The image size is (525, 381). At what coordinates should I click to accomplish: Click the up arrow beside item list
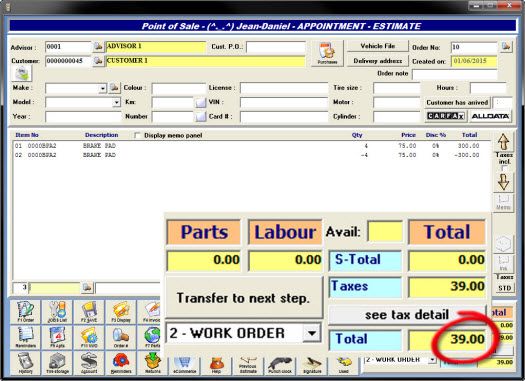[504, 142]
